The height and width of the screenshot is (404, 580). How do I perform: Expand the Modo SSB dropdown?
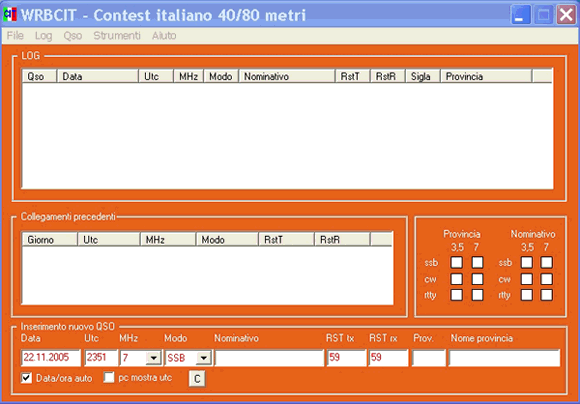tap(203, 358)
